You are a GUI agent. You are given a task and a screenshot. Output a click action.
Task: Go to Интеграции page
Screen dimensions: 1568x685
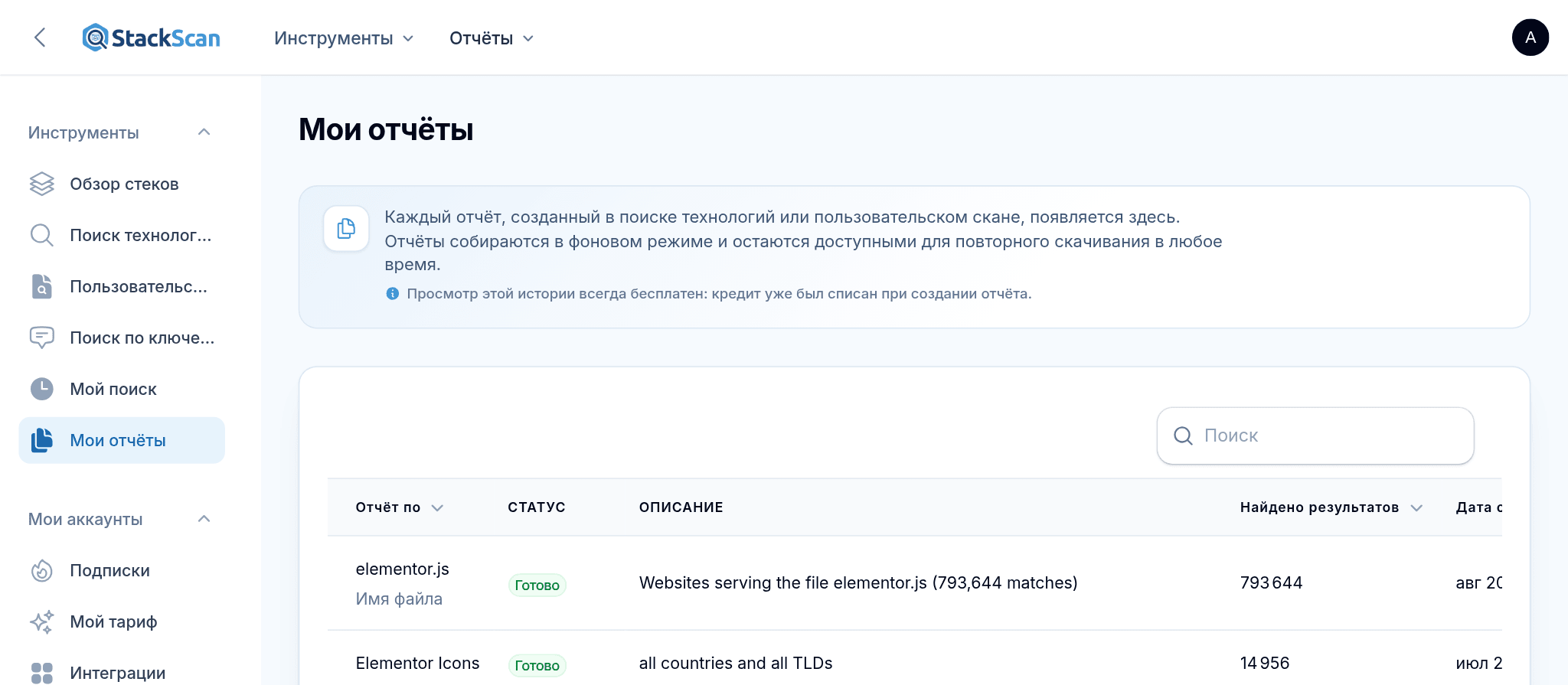(x=122, y=673)
